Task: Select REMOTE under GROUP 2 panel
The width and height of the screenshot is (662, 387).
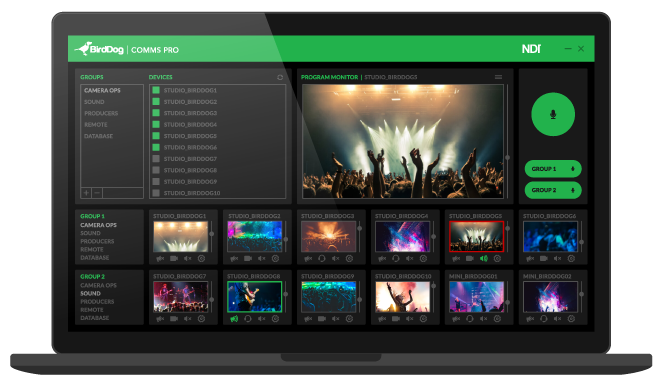Action: coord(92,309)
